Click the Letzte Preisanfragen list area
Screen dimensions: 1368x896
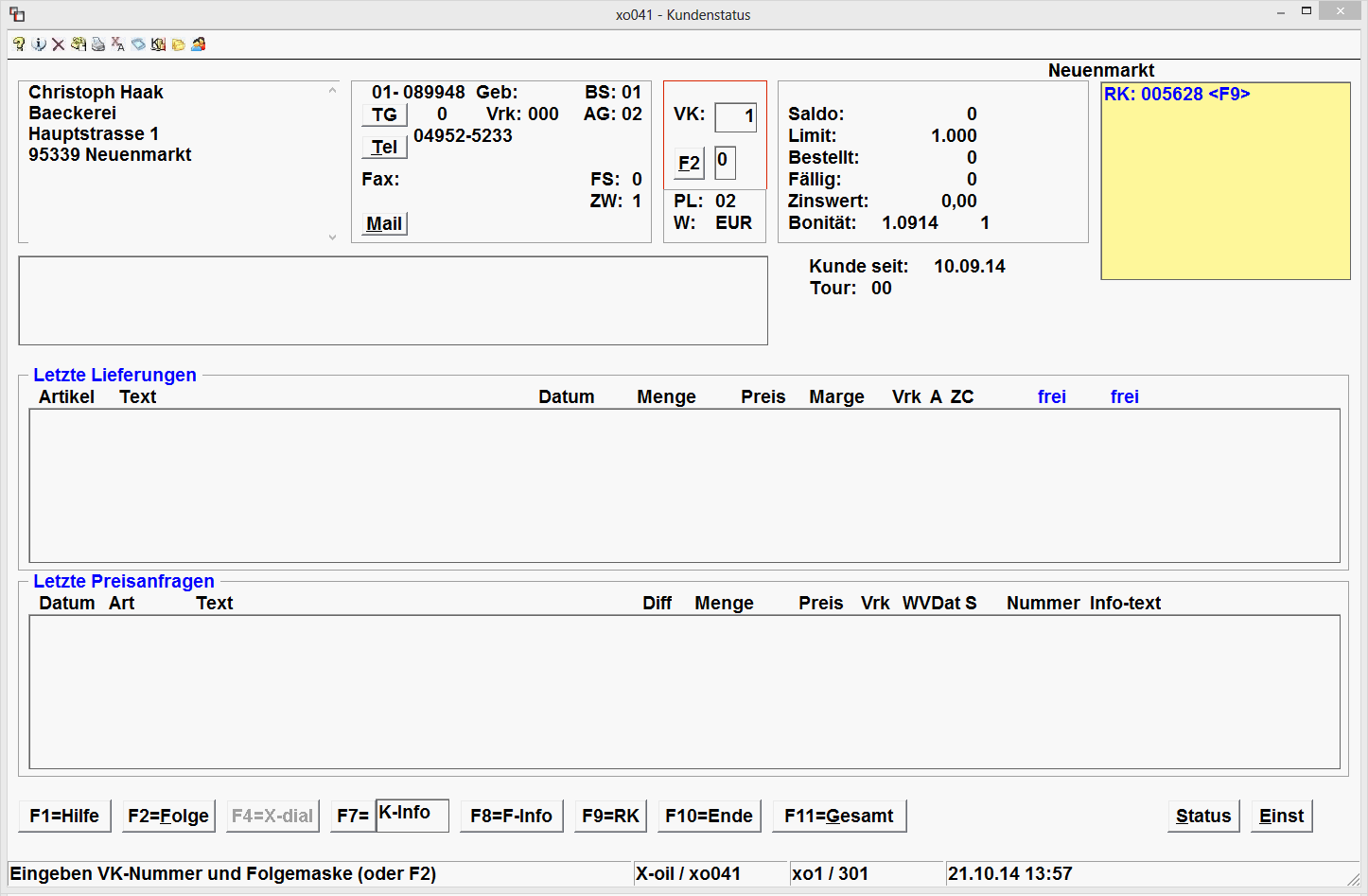pos(684,692)
